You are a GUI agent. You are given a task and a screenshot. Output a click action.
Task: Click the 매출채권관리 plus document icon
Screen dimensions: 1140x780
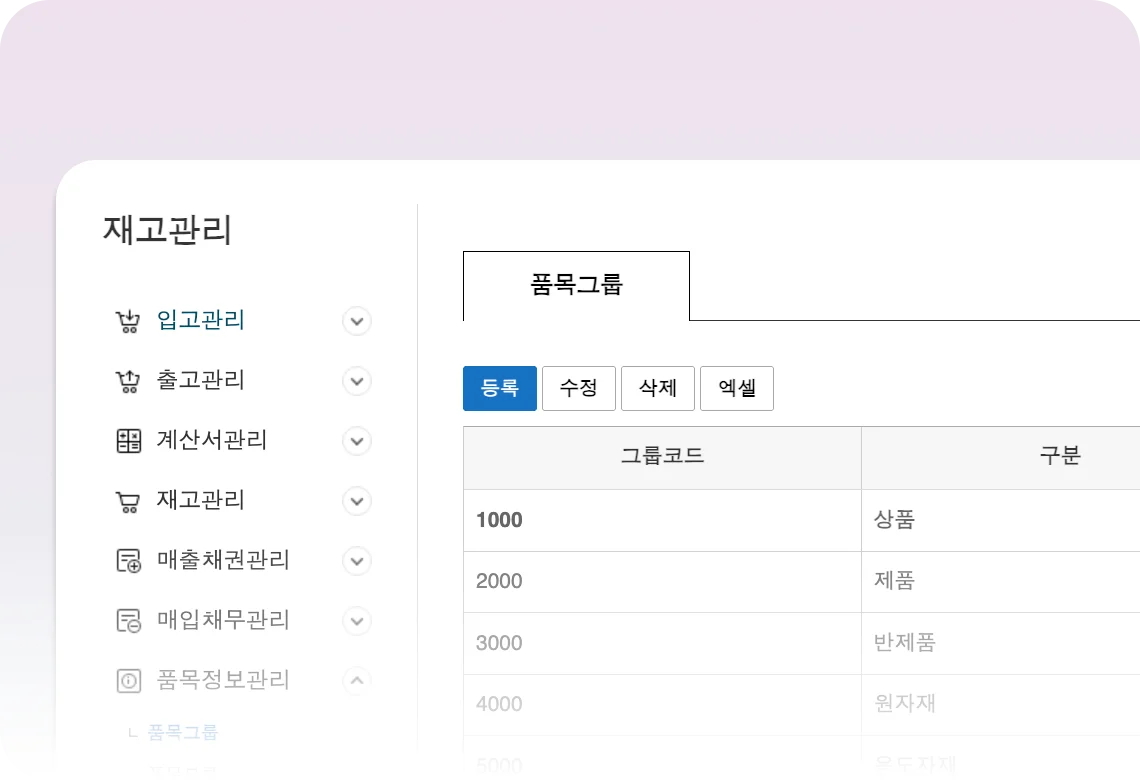[x=128, y=561]
